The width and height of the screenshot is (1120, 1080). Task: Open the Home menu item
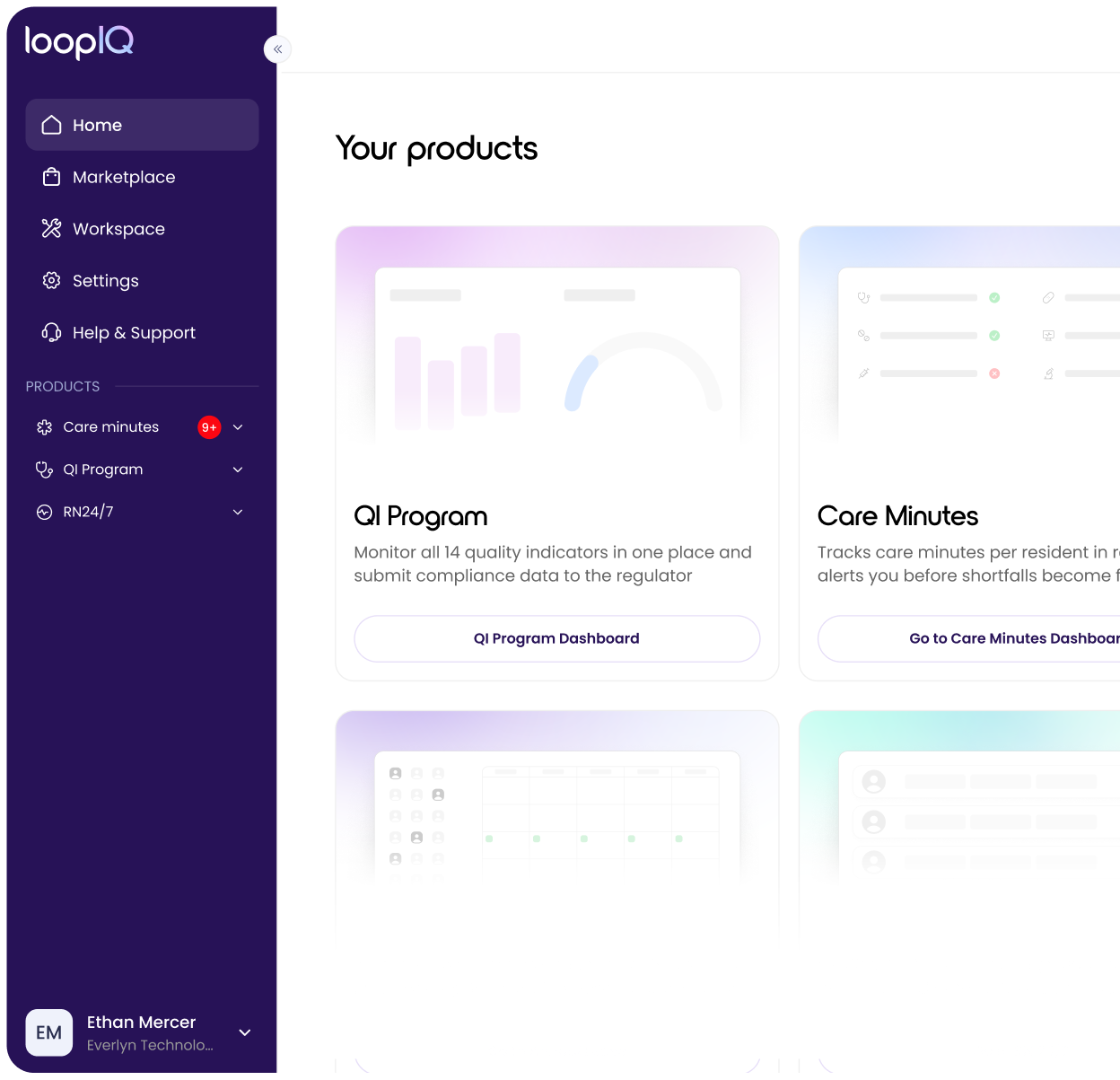[x=142, y=125]
